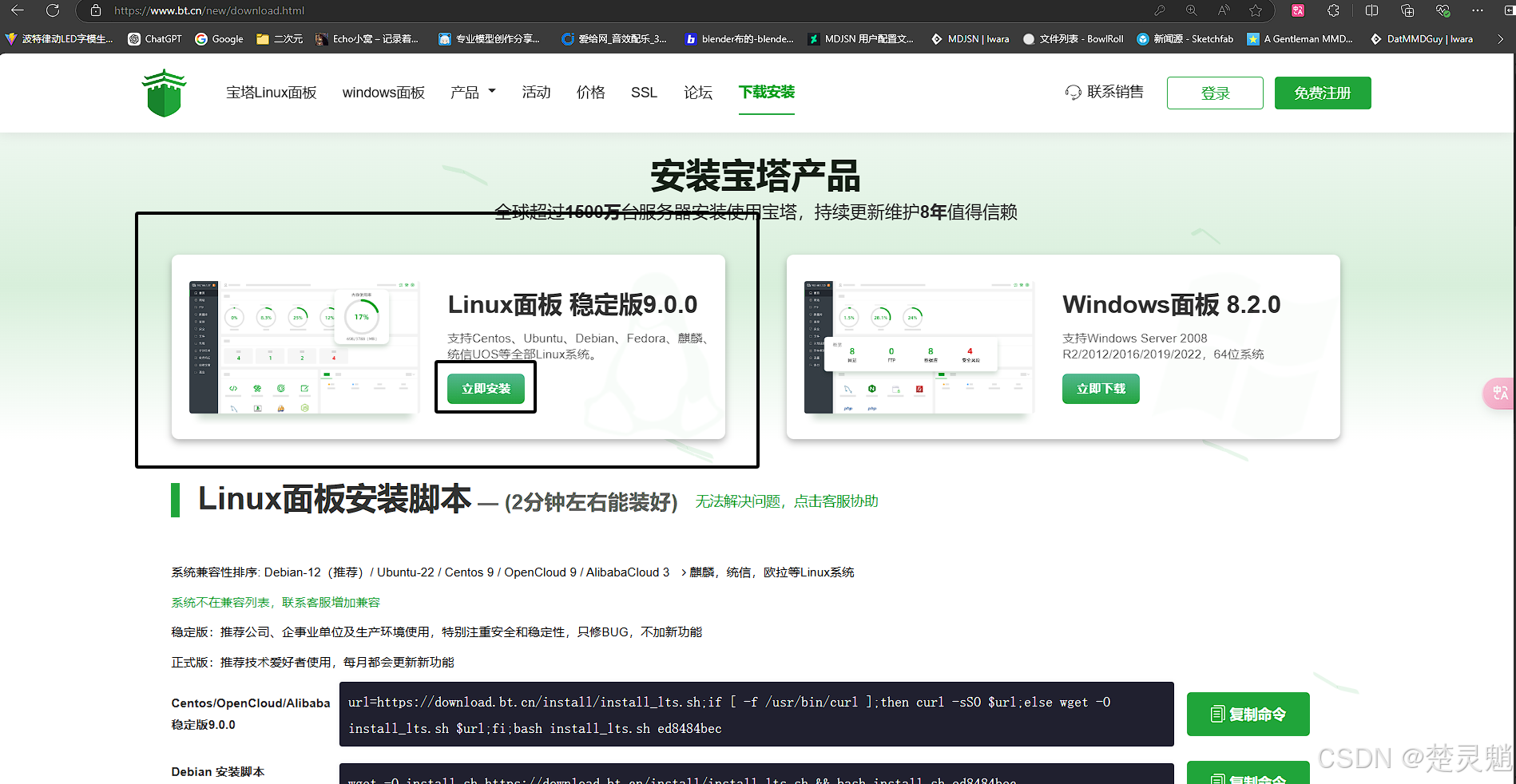This screenshot has height=784, width=1516.
Task: Click the 登录 login button
Action: [x=1215, y=93]
